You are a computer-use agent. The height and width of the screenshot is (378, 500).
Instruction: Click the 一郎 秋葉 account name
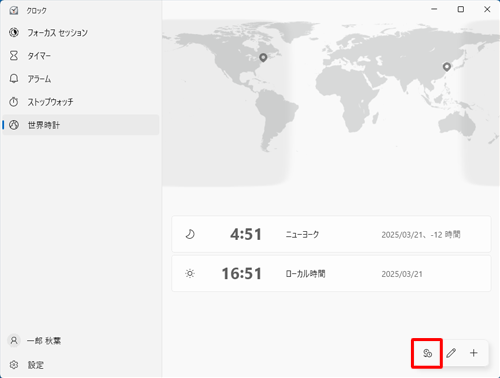[44, 341]
